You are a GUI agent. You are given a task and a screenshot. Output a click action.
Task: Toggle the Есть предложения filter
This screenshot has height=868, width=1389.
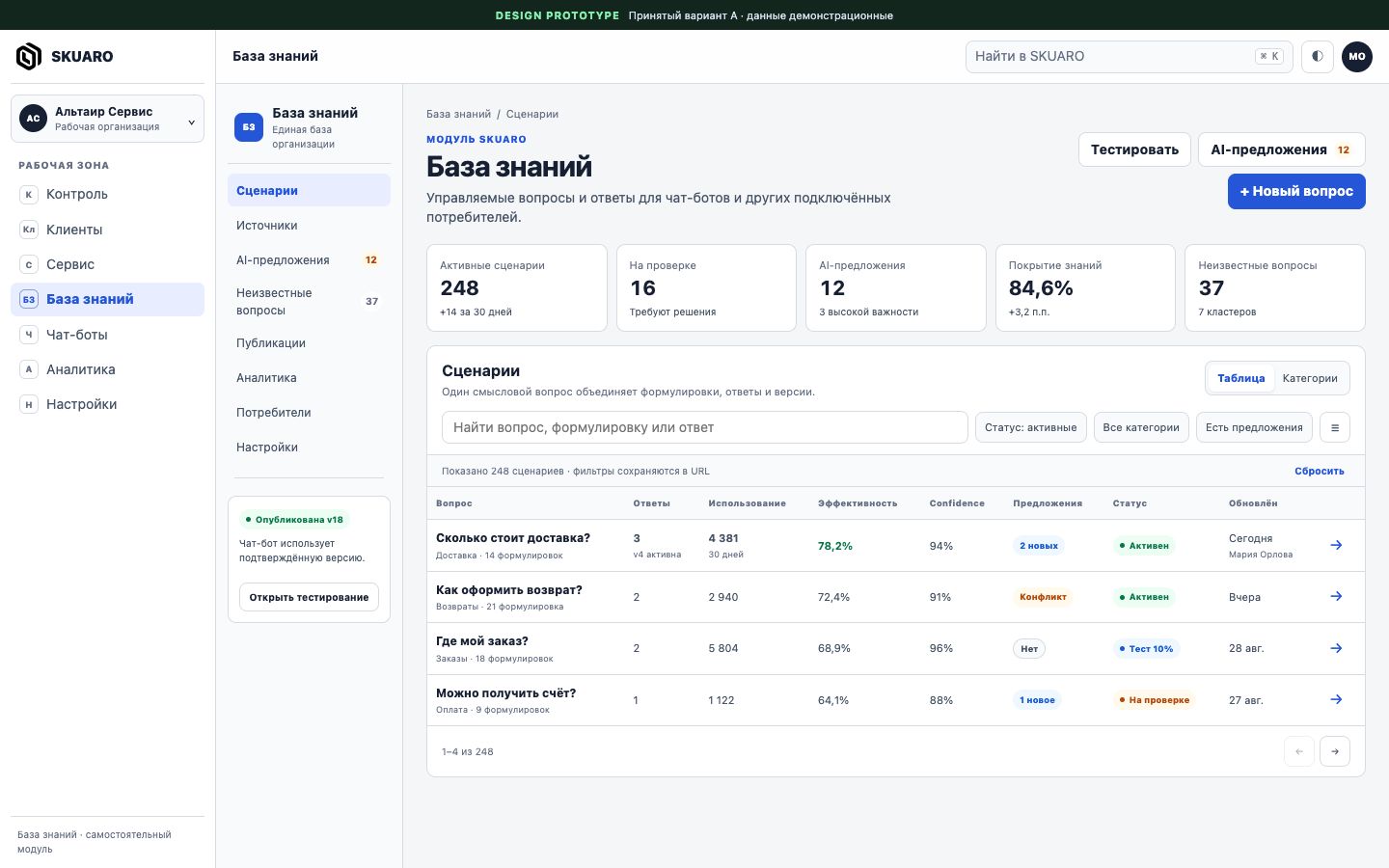[x=1254, y=427]
